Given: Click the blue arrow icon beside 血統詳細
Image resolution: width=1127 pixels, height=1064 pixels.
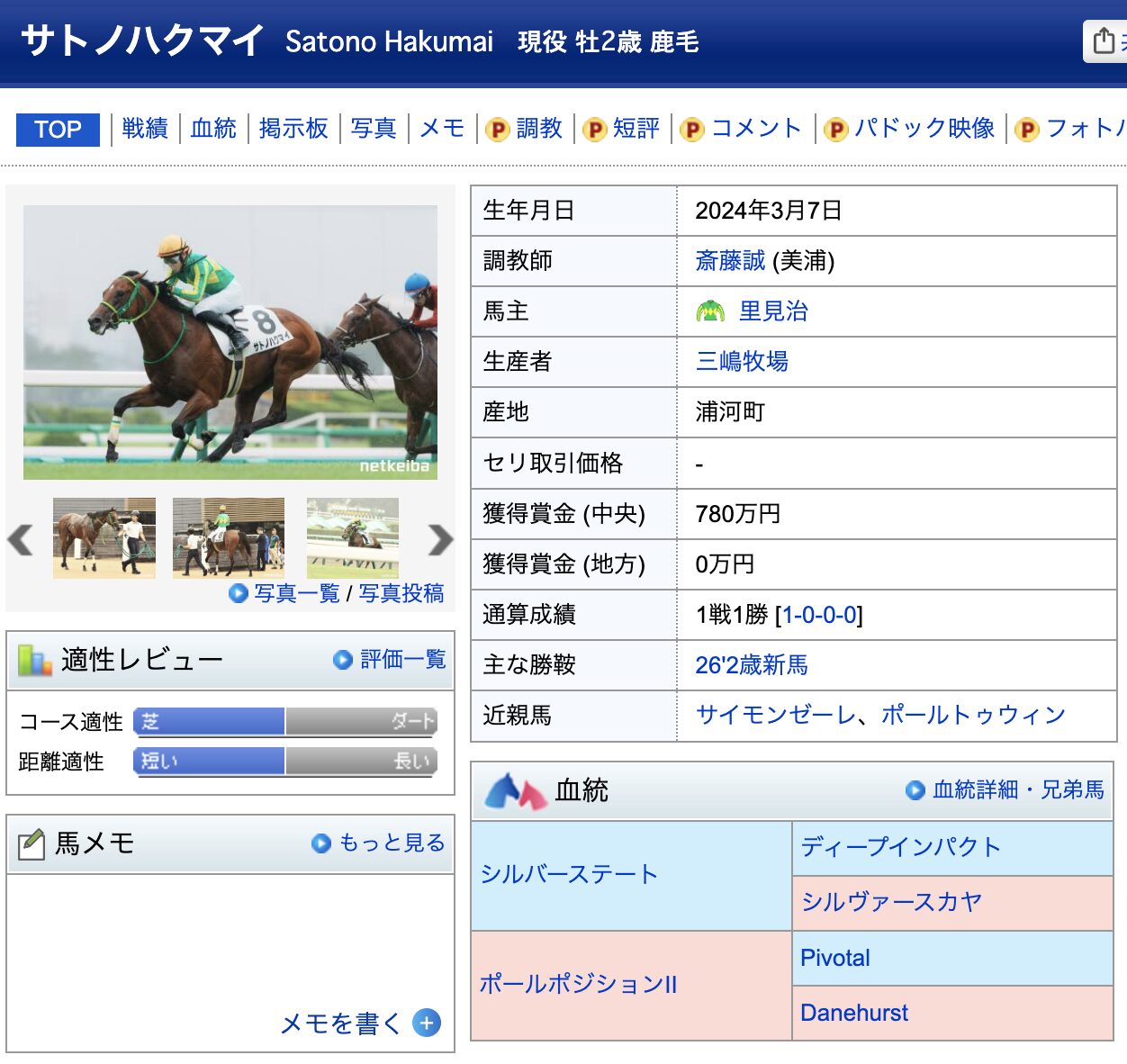Looking at the screenshot, I should [x=915, y=790].
